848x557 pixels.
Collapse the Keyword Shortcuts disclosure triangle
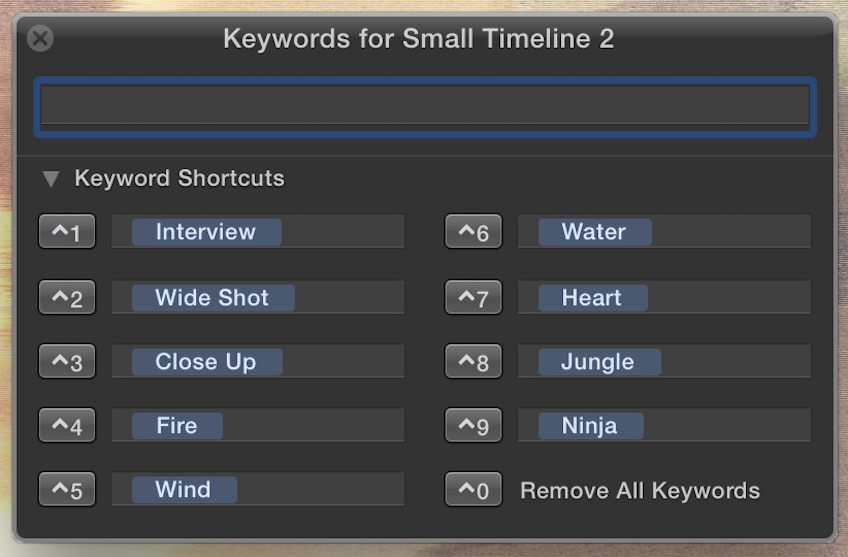(51, 179)
